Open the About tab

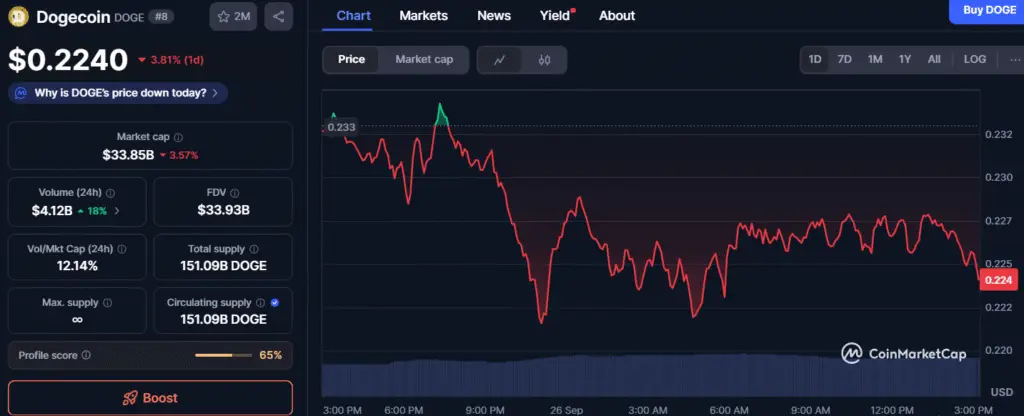617,16
